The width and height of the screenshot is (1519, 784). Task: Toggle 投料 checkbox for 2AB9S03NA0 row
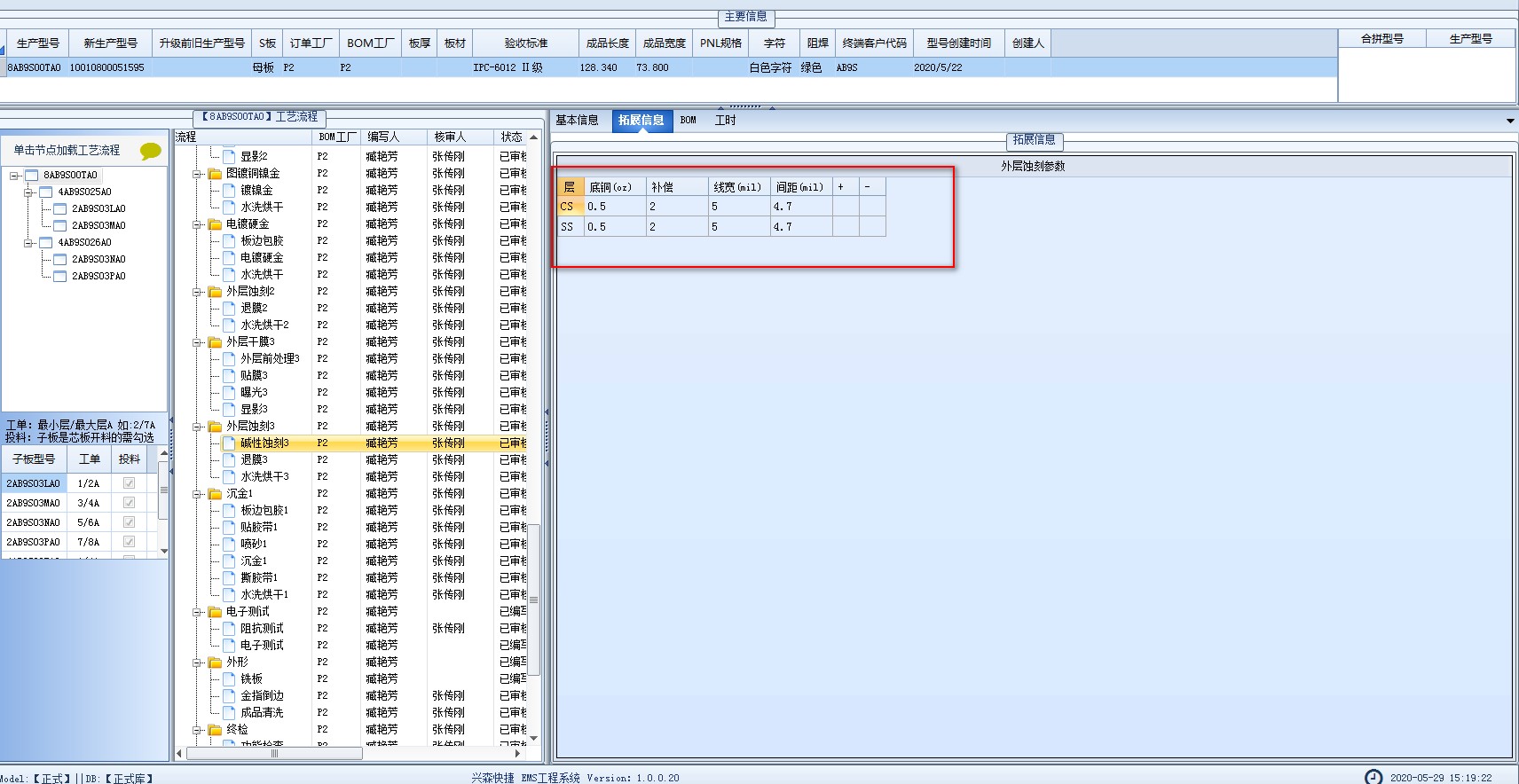pyautogui.click(x=130, y=522)
